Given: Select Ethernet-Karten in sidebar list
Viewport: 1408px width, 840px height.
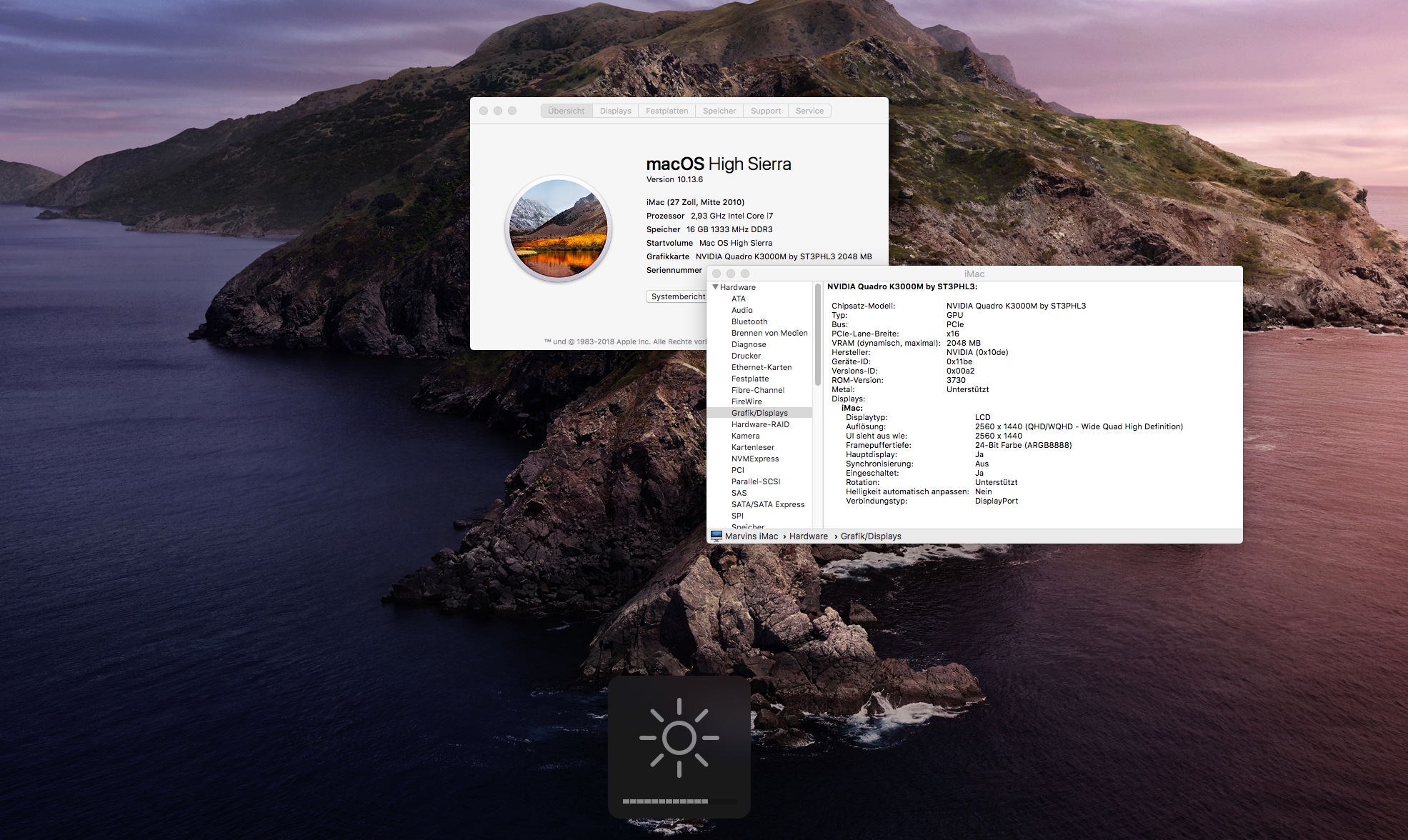Looking at the screenshot, I should point(761,367).
